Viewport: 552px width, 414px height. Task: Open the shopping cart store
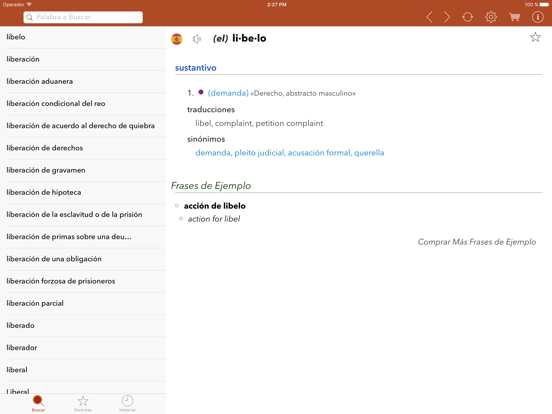pyautogui.click(x=514, y=17)
